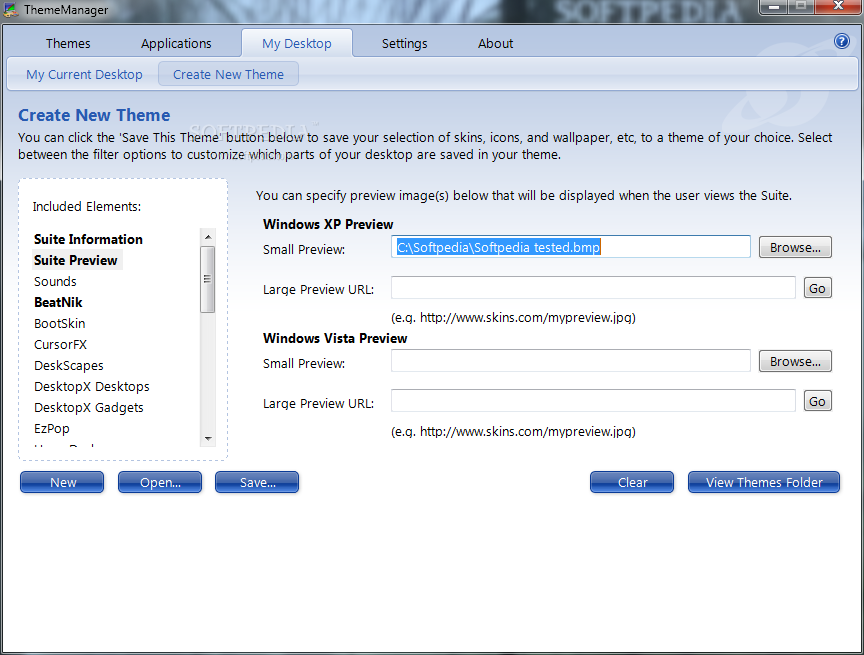Minimize the ThemeManager window

pyautogui.click(x=774, y=7)
